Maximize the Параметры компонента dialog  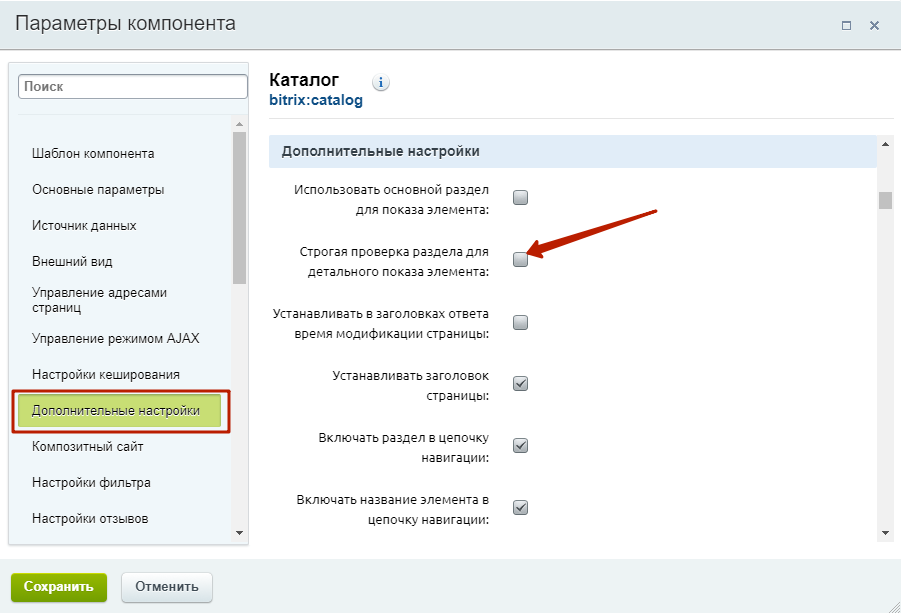click(x=846, y=26)
